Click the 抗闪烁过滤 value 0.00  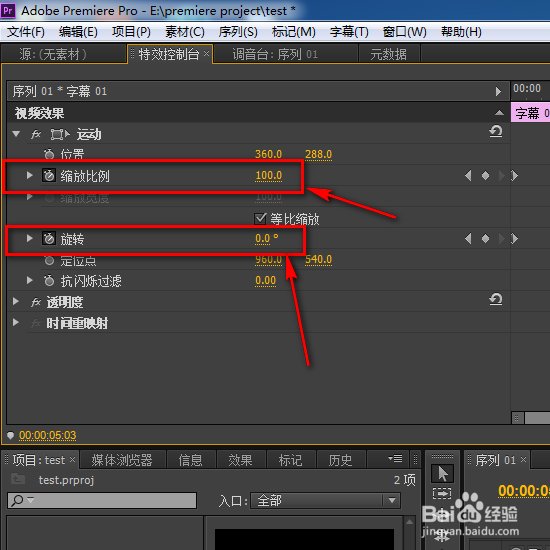tap(265, 280)
